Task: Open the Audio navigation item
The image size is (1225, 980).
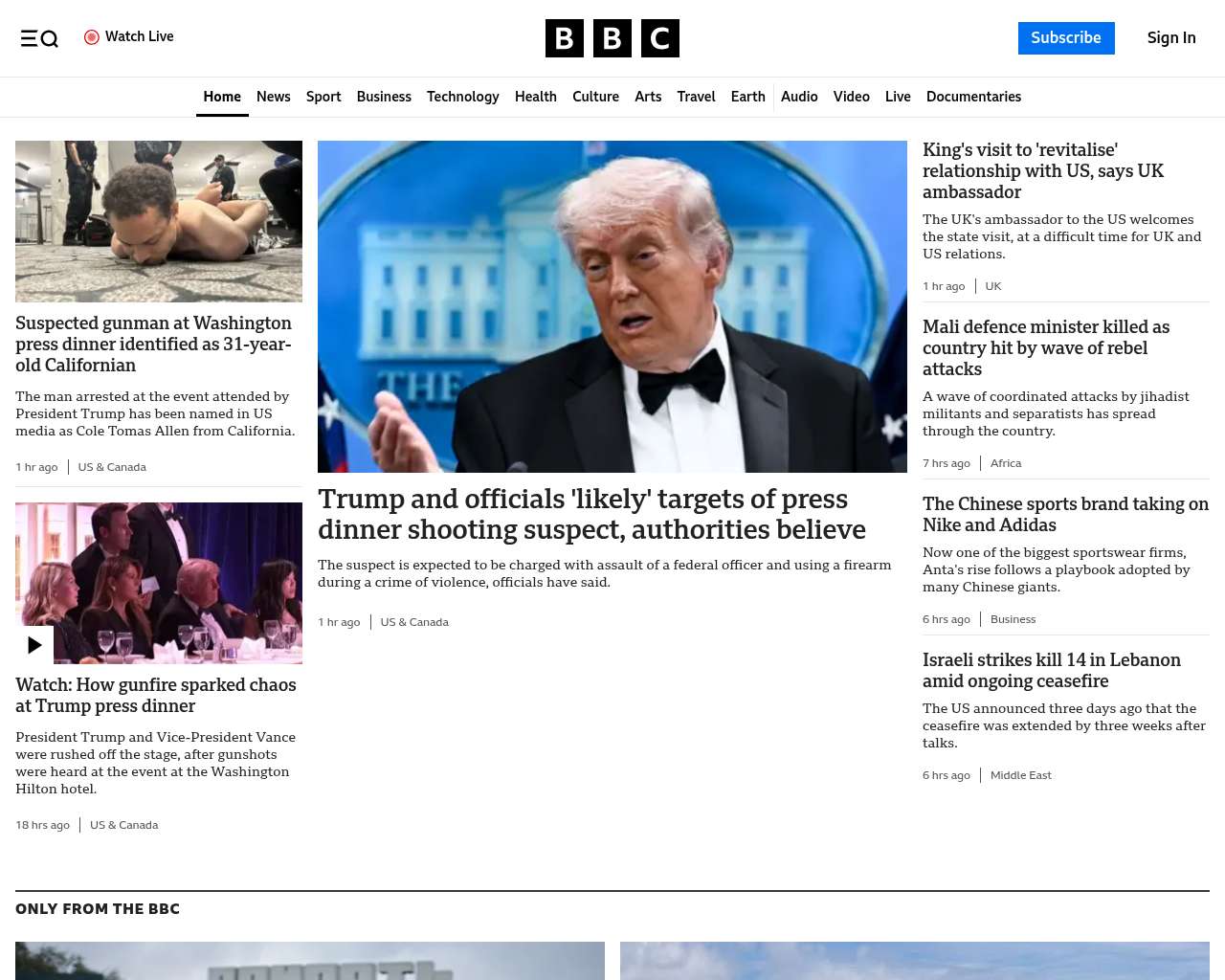Action: [x=799, y=97]
